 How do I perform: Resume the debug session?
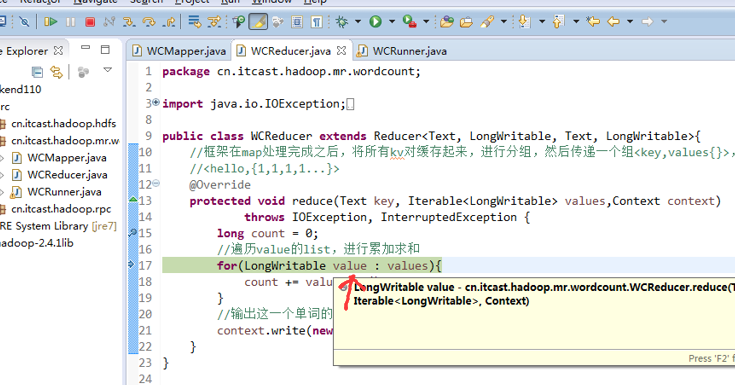[50, 22]
